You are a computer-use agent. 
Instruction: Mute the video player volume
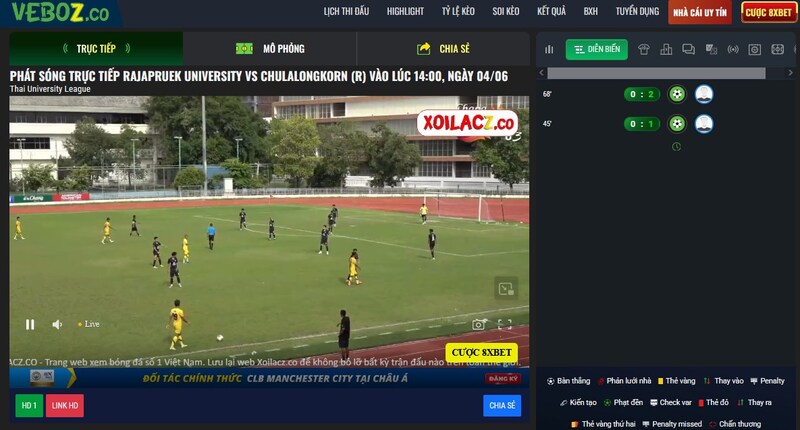click(x=57, y=324)
